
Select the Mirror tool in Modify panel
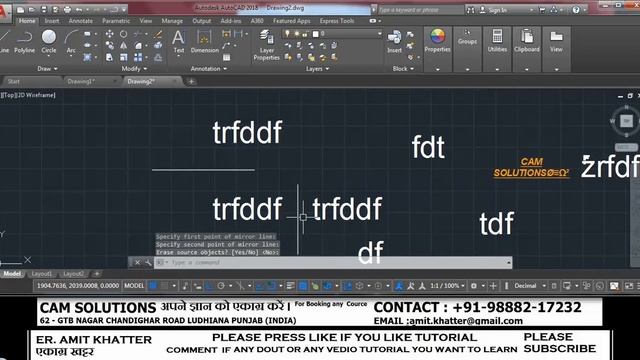pyautogui.click(x=123, y=46)
